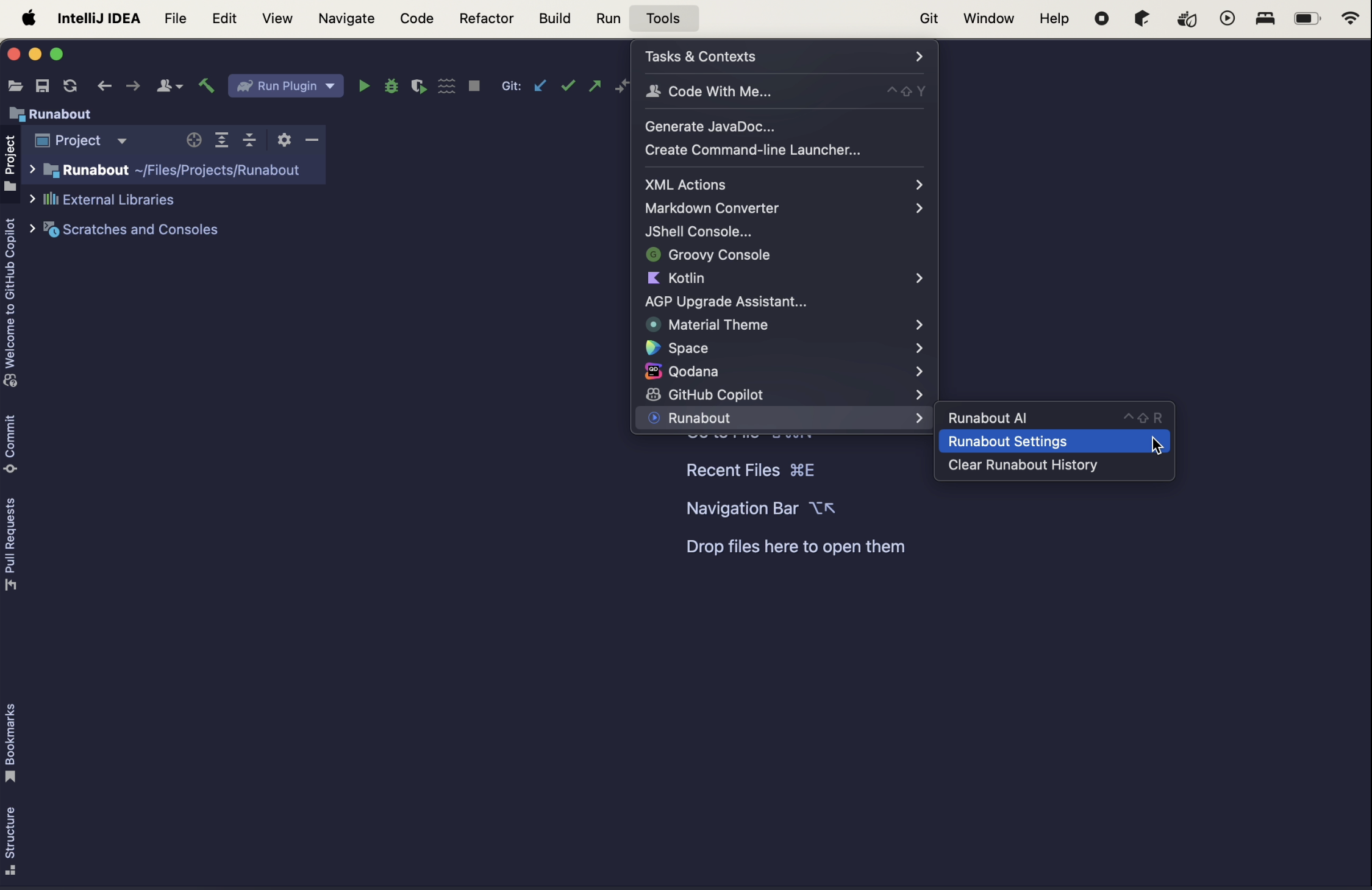Click the Open folder toolbar icon
Image resolution: width=1372 pixels, height=890 pixels.
15,86
